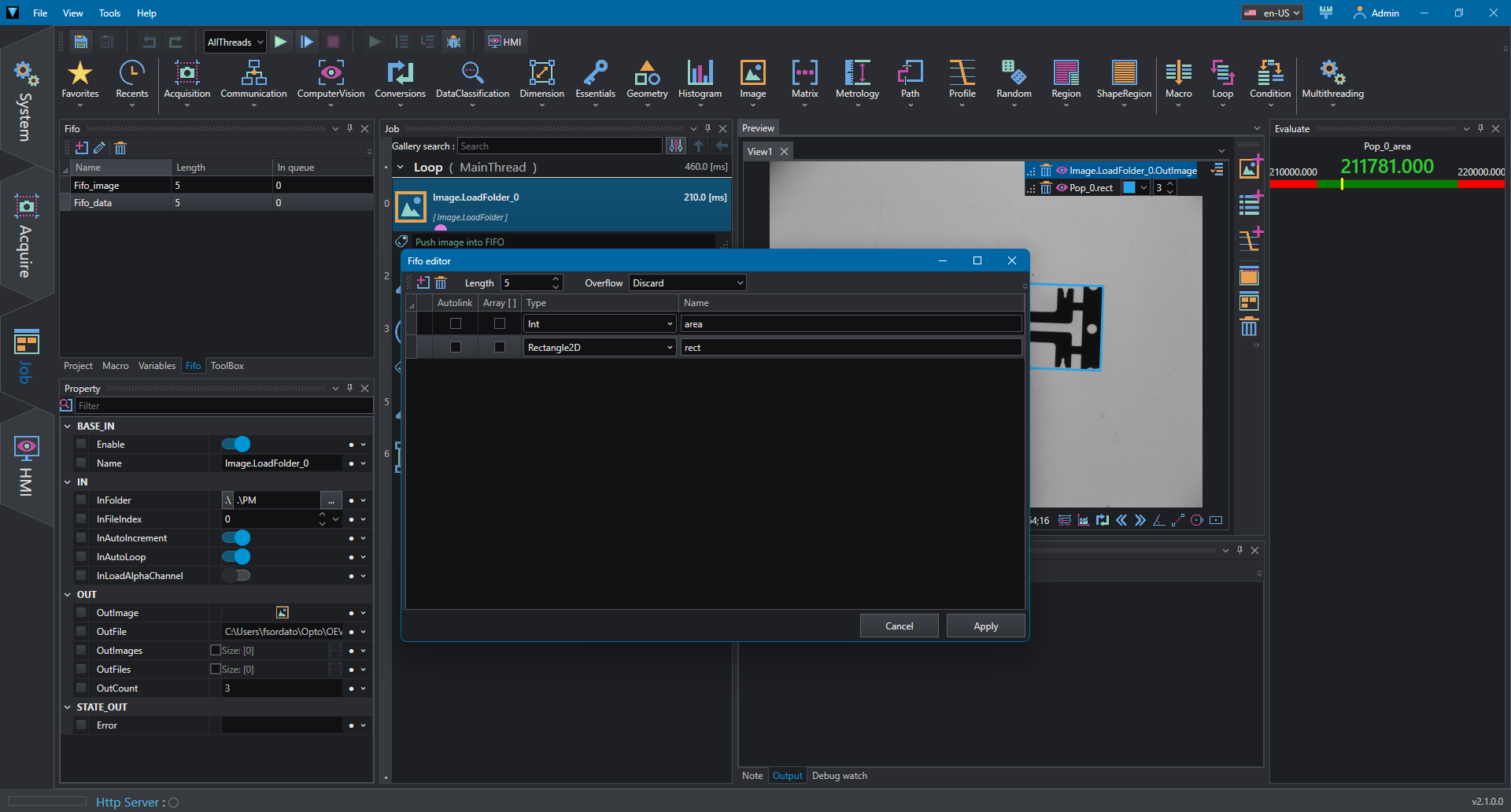This screenshot has height=812, width=1511.
Task: Open the Rectangle2D type dropdown
Action: 600,348
